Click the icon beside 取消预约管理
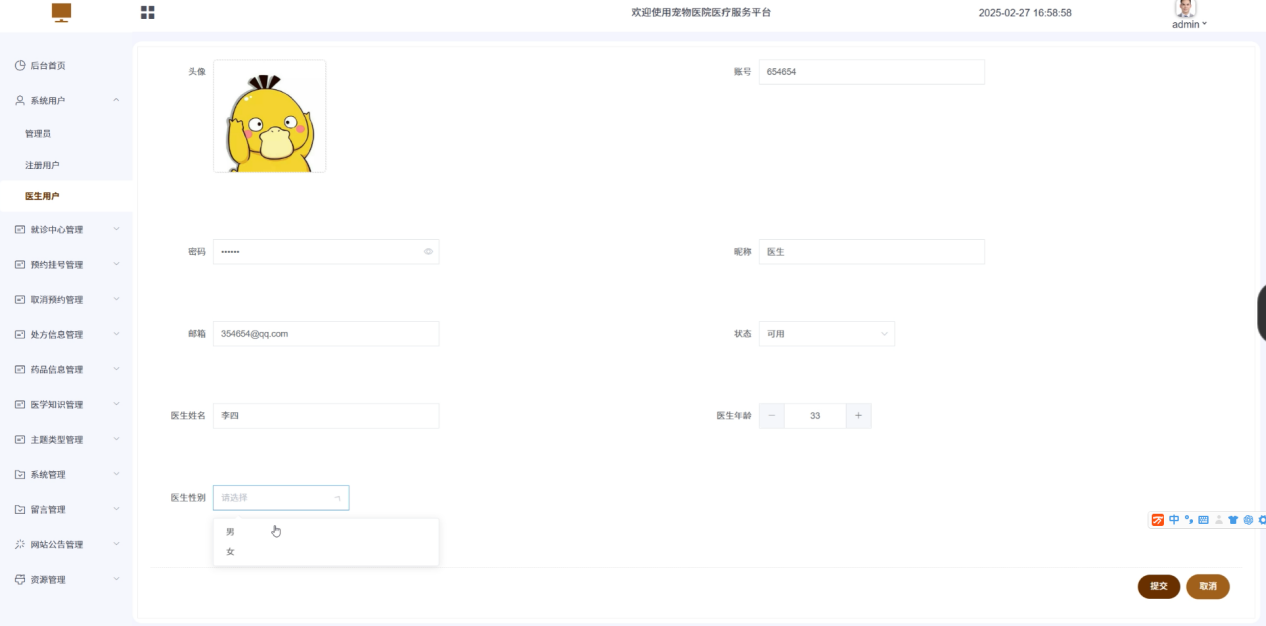 [20, 300]
